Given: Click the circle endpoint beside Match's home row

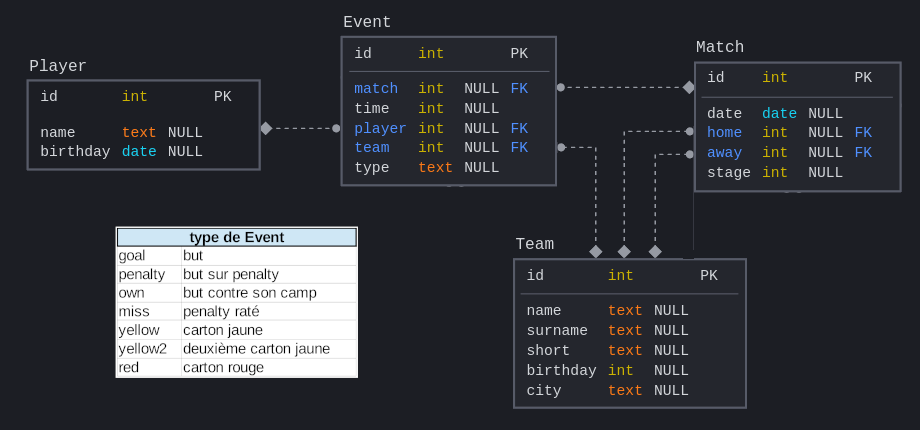Looking at the screenshot, I should coord(689,131).
